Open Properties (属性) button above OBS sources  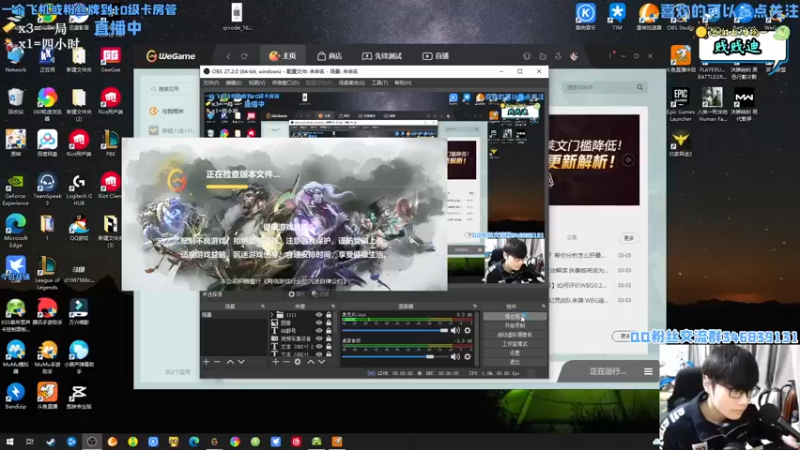pyautogui.click(x=296, y=294)
